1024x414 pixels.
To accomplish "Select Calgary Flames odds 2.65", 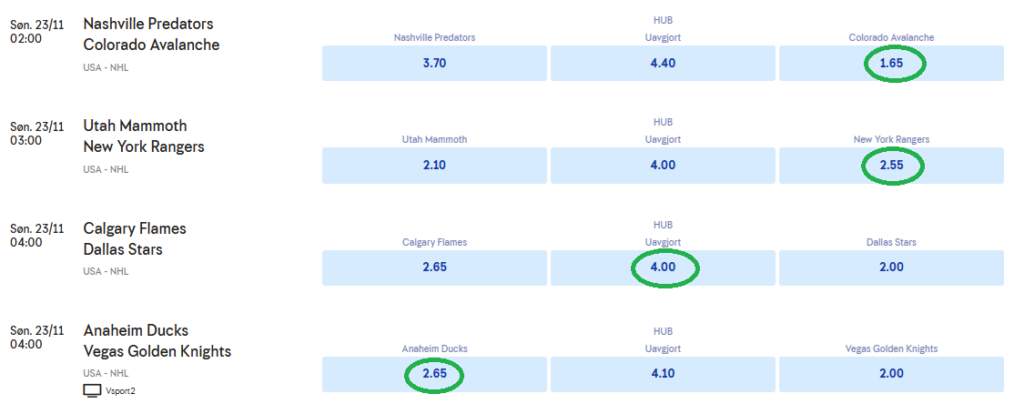I will [x=434, y=268].
